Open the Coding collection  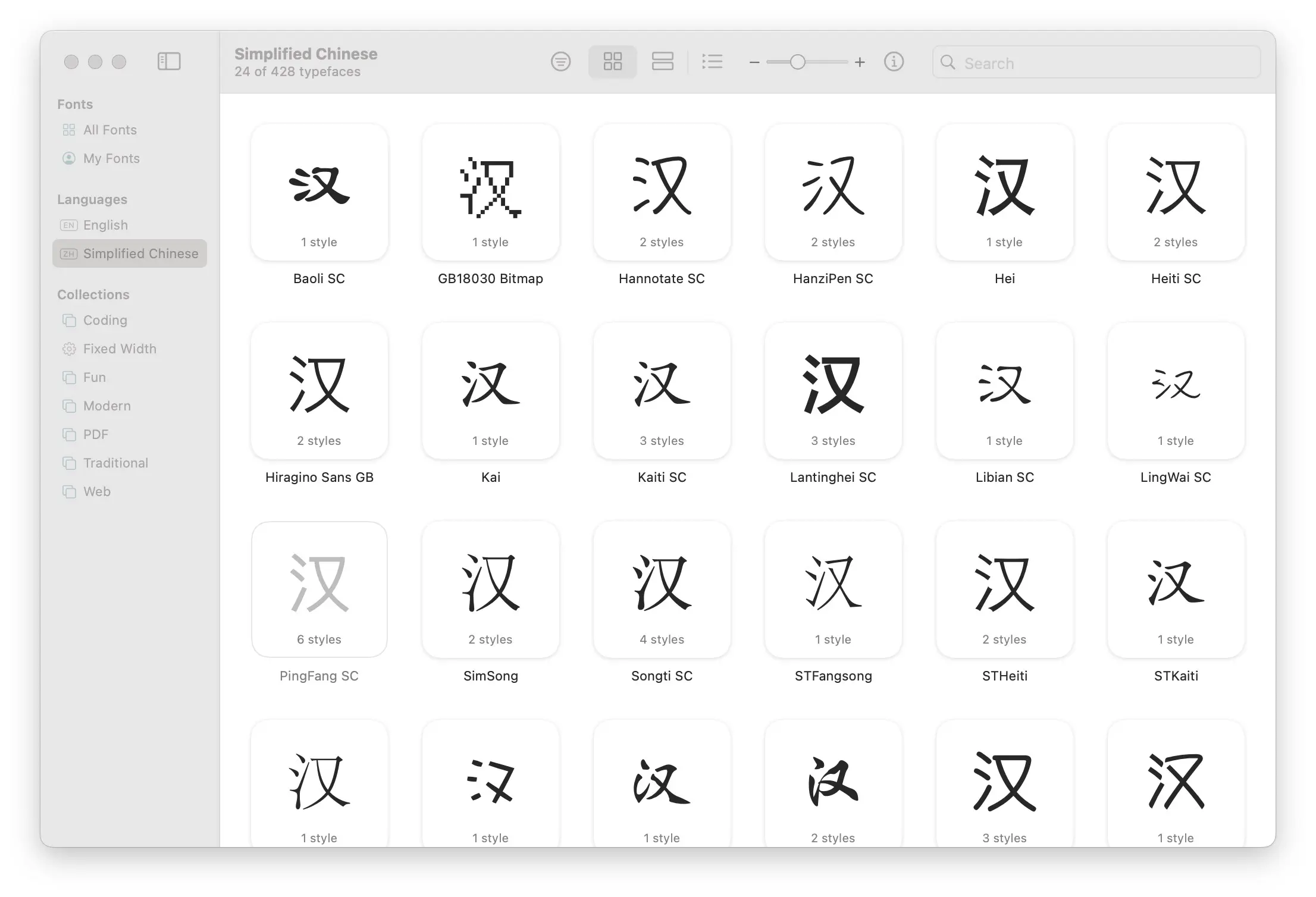(x=130, y=320)
